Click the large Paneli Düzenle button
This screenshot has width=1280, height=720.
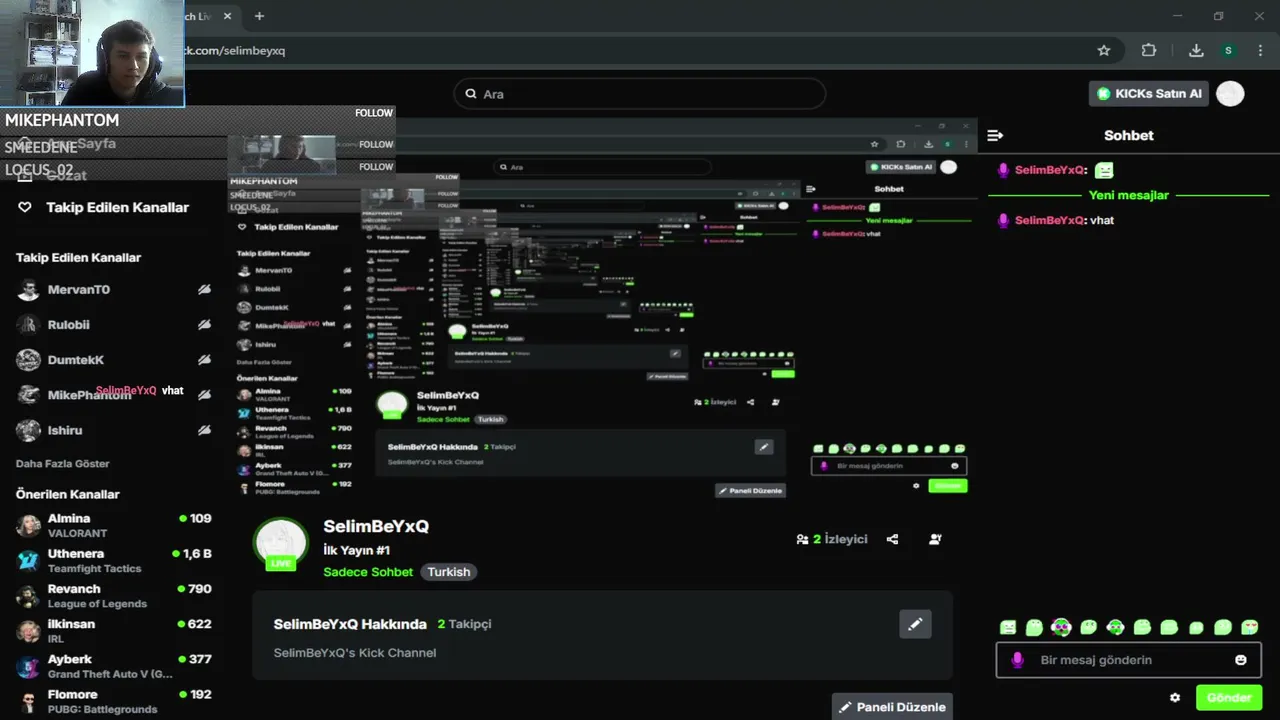pyautogui.click(x=892, y=707)
